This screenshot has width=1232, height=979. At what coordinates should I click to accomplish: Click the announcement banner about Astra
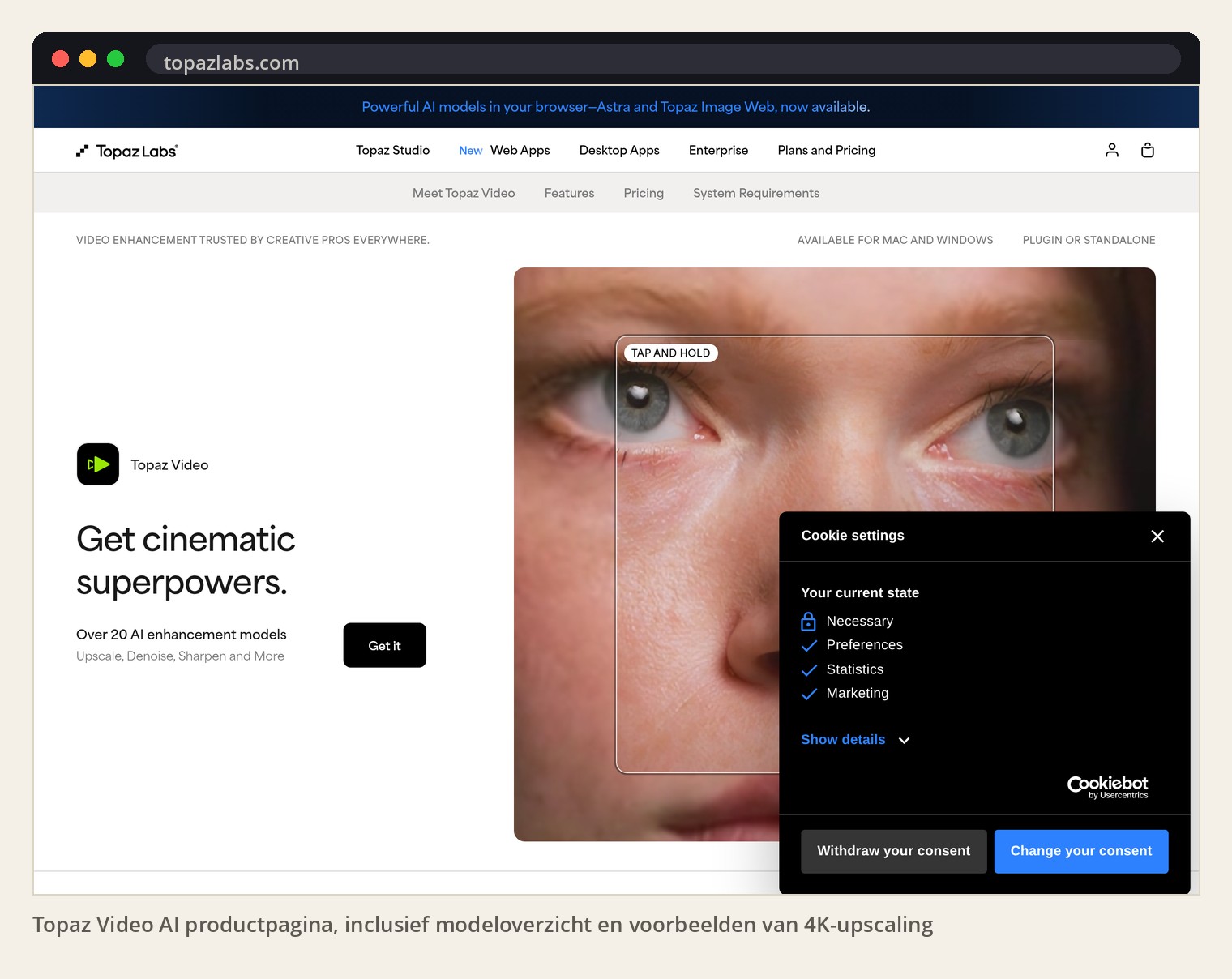click(x=616, y=107)
